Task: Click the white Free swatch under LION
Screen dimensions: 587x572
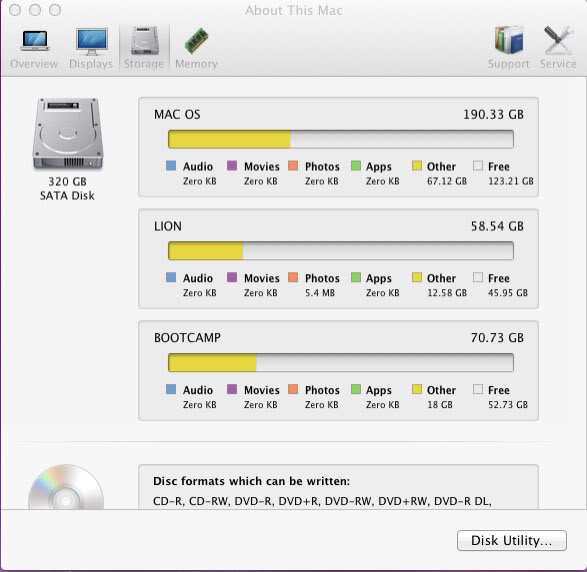Action: pos(478,277)
